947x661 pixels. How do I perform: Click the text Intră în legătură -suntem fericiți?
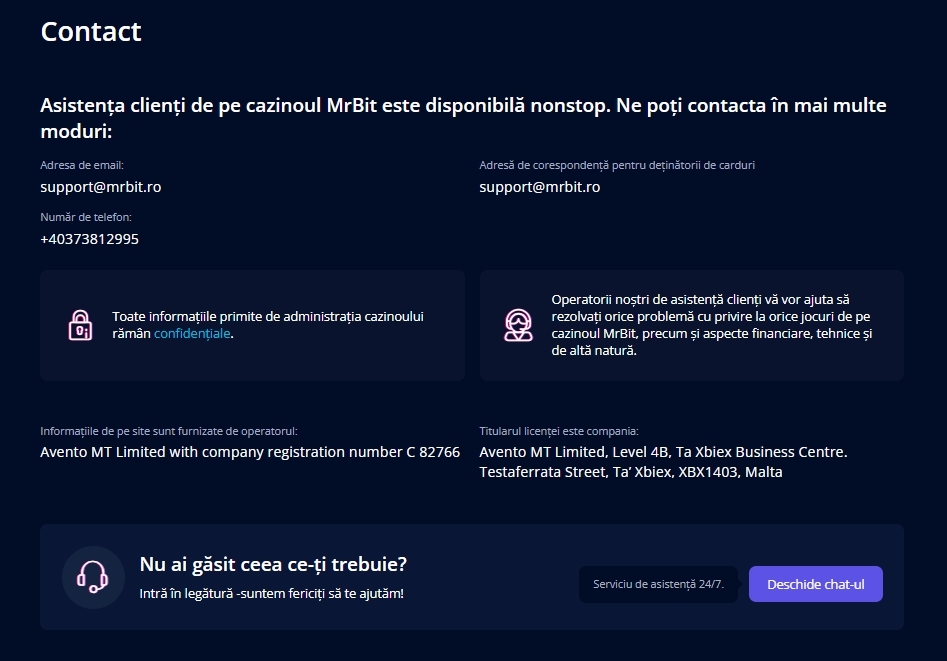point(272,593)
